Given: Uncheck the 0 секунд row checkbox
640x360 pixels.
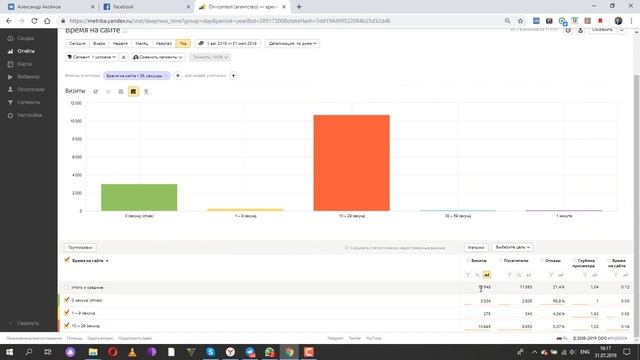Looking at the screenshot, I should coord(67,300).
